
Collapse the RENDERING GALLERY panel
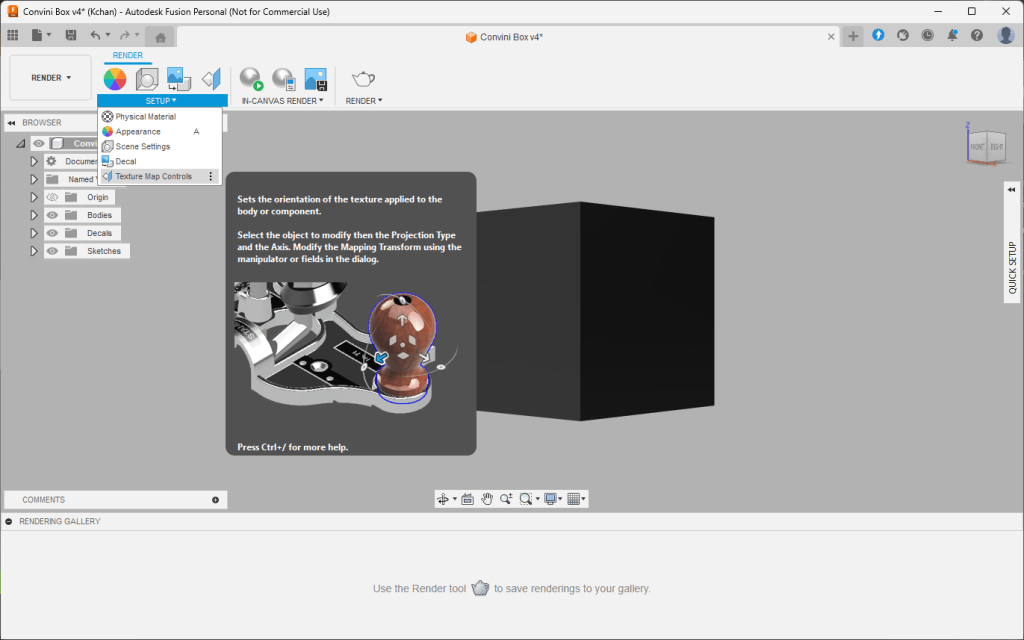click(9, 521)
